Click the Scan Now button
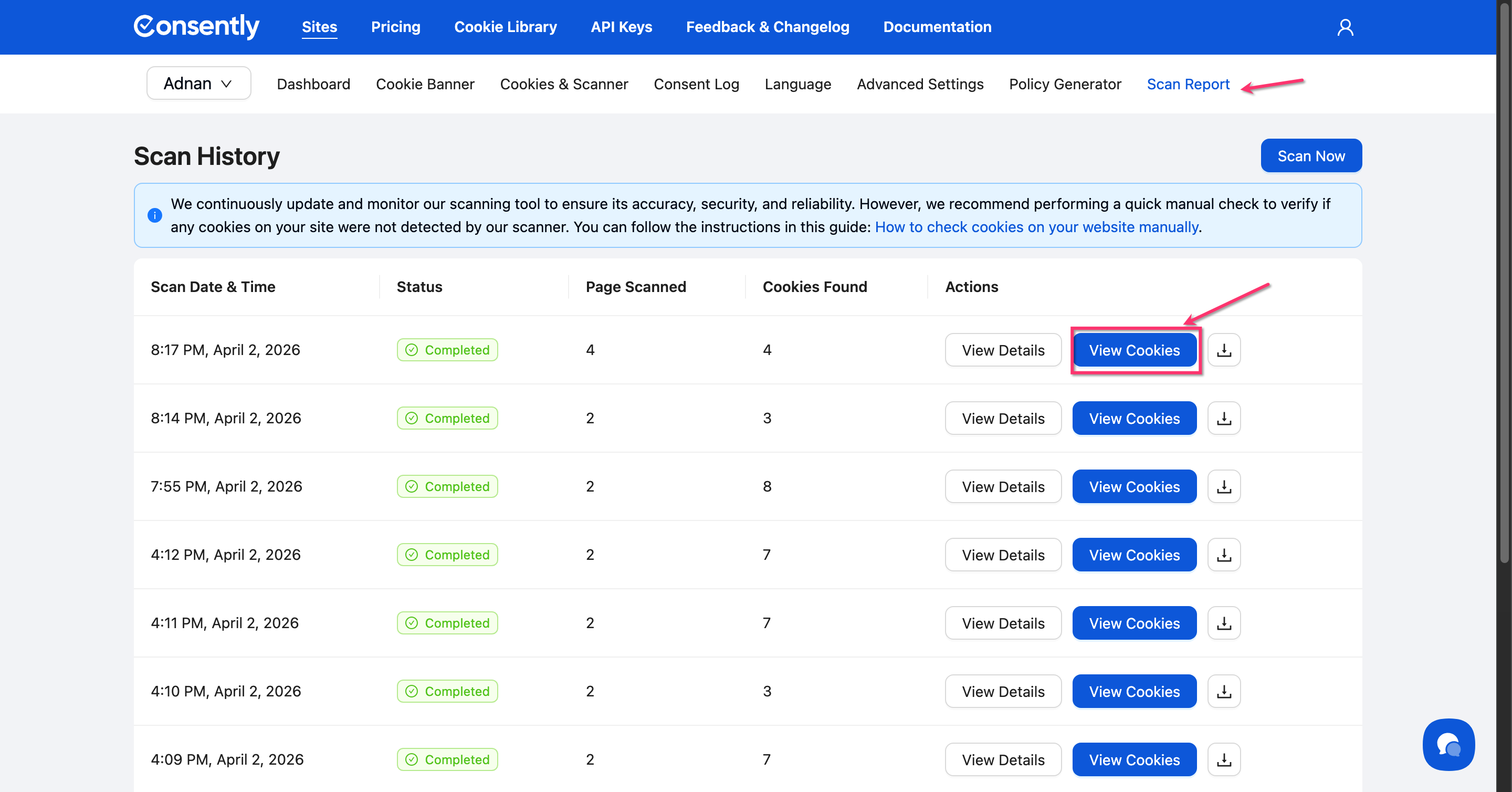Screen dimensions: 1512x792 click(1311, 155)
